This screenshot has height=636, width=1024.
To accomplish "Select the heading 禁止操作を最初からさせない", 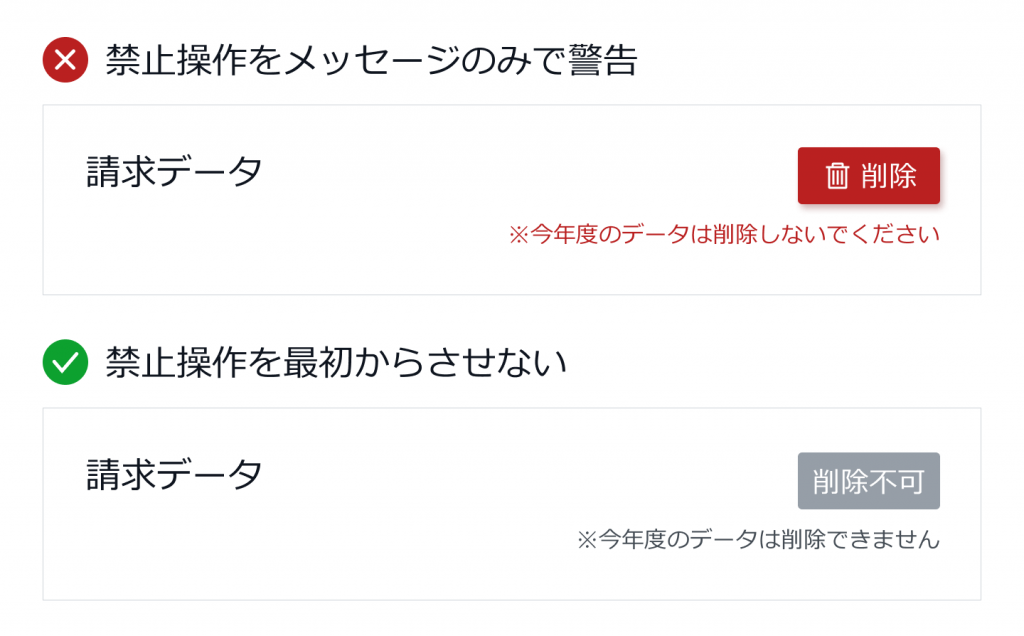I will point(336,362).
